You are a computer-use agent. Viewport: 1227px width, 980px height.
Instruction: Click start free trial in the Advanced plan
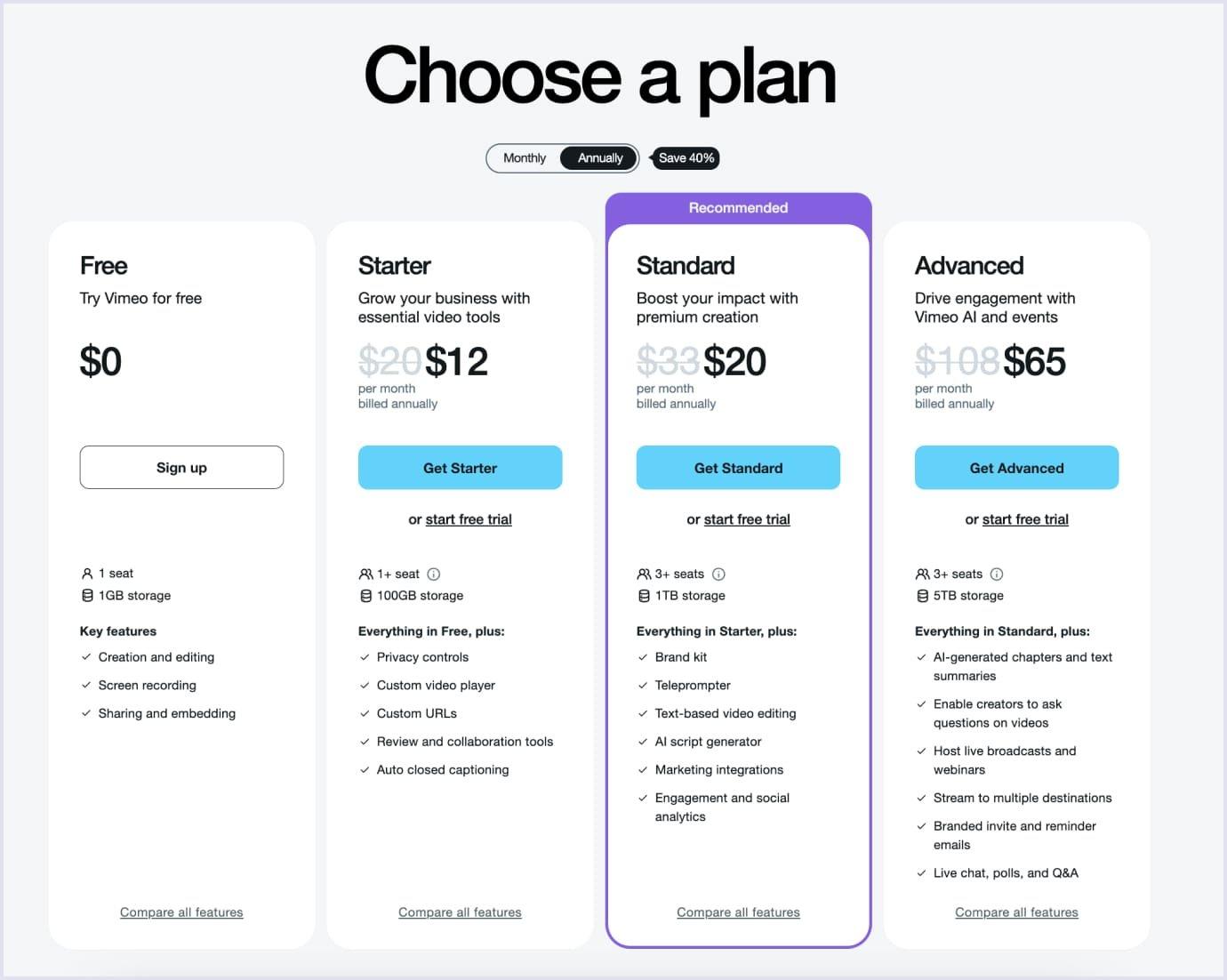tap(1024, 518)
